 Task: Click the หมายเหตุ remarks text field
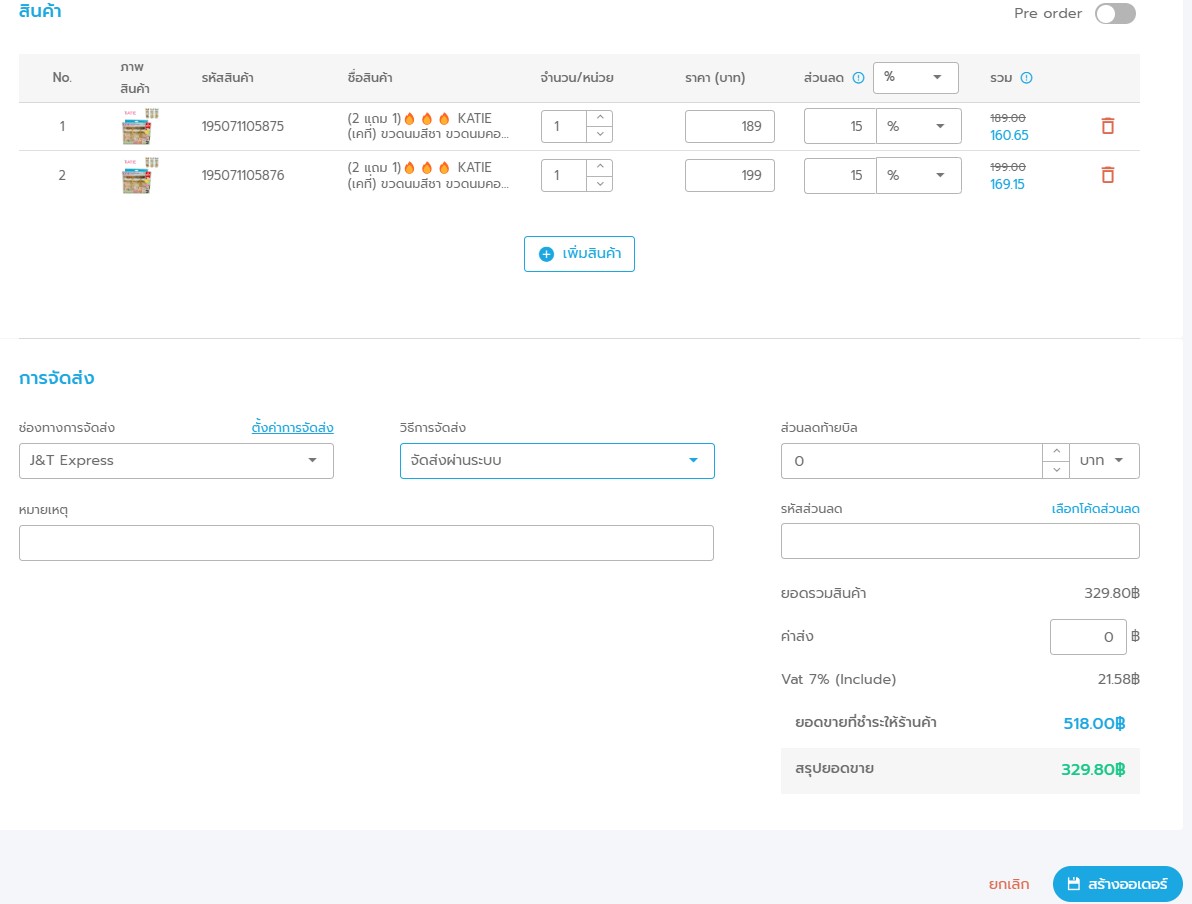point(366,543)
